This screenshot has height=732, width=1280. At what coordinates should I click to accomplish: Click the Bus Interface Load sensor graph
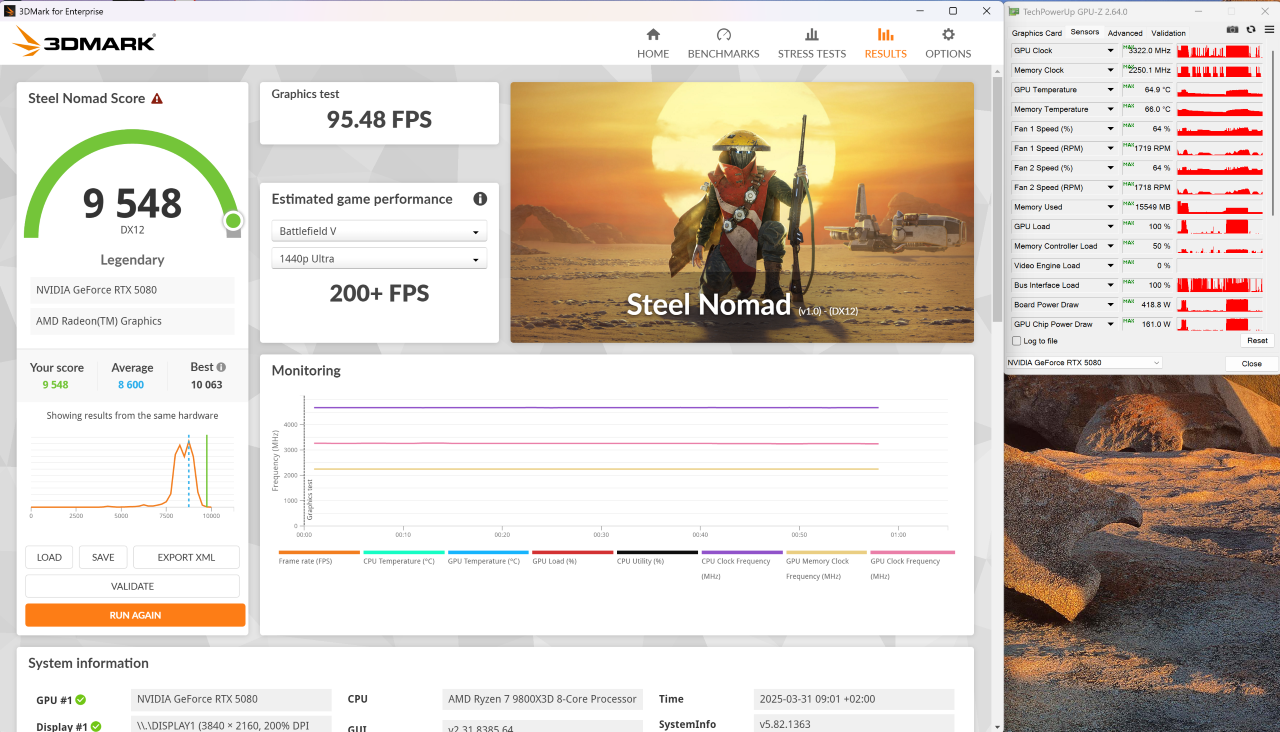(1220, 285)
